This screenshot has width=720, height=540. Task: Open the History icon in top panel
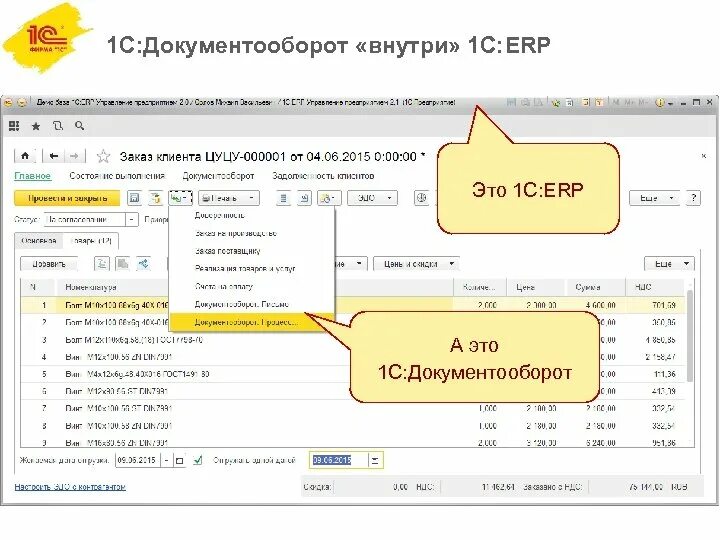[57, 126]
